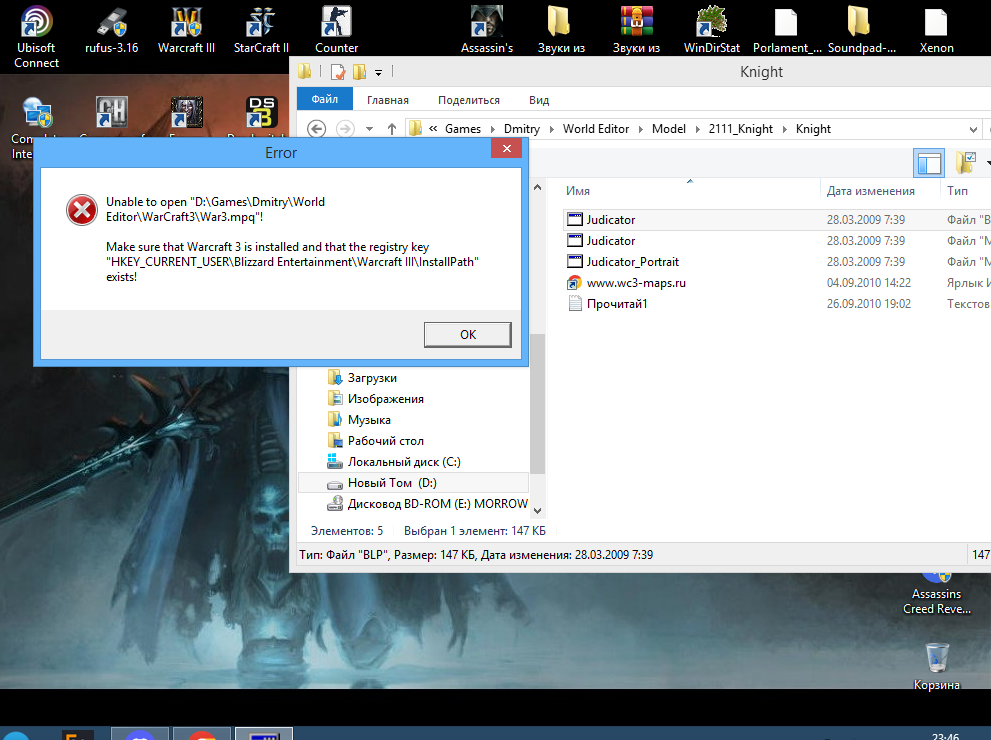Launch the rufus-3.16 desktop icon
The height and width of the screenshot is (740, 991).
pyautogui.click(x=112, y=30)
